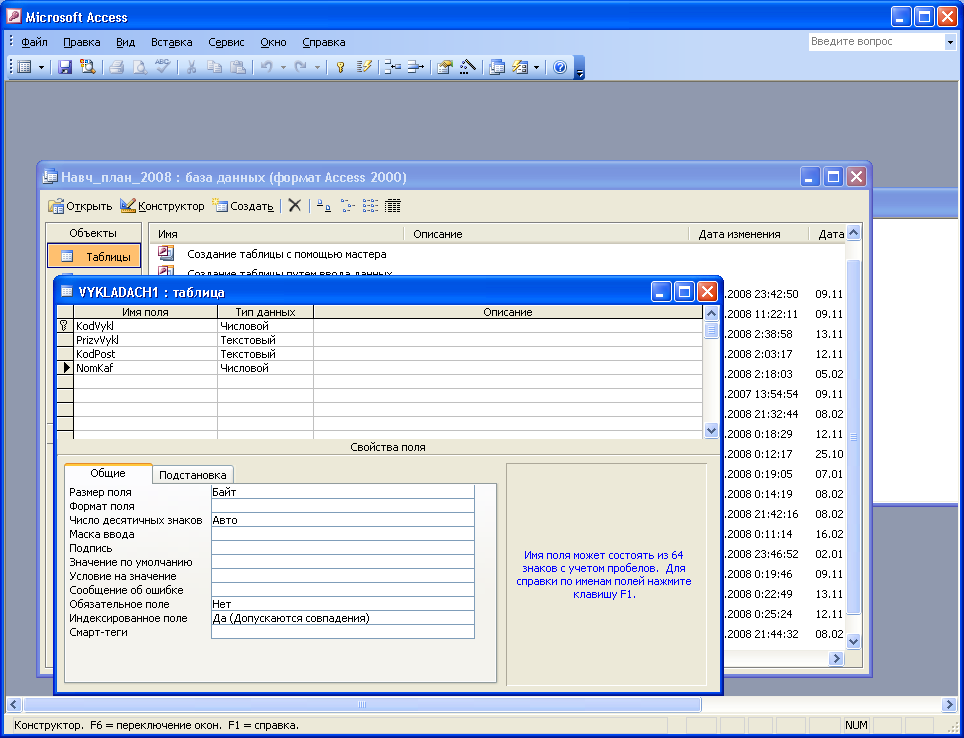Click the main window horizontal scrollbar thumb
964x738 pixels.
tap(362, 704)
